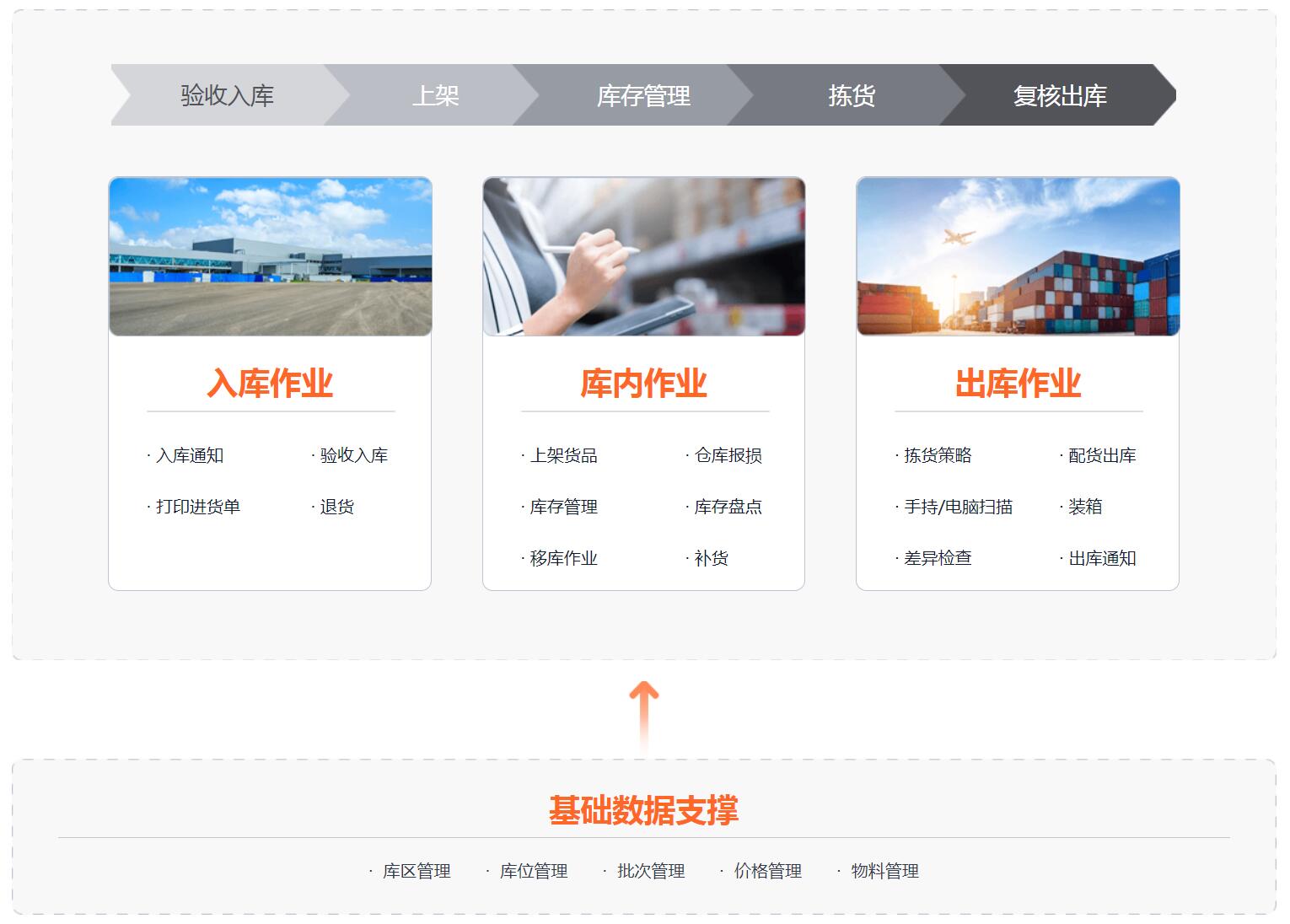Image resolution: width=1290 pixels, height=924 pixels.
Task: Click the 库内作业 heading
Action: [643, 384]
